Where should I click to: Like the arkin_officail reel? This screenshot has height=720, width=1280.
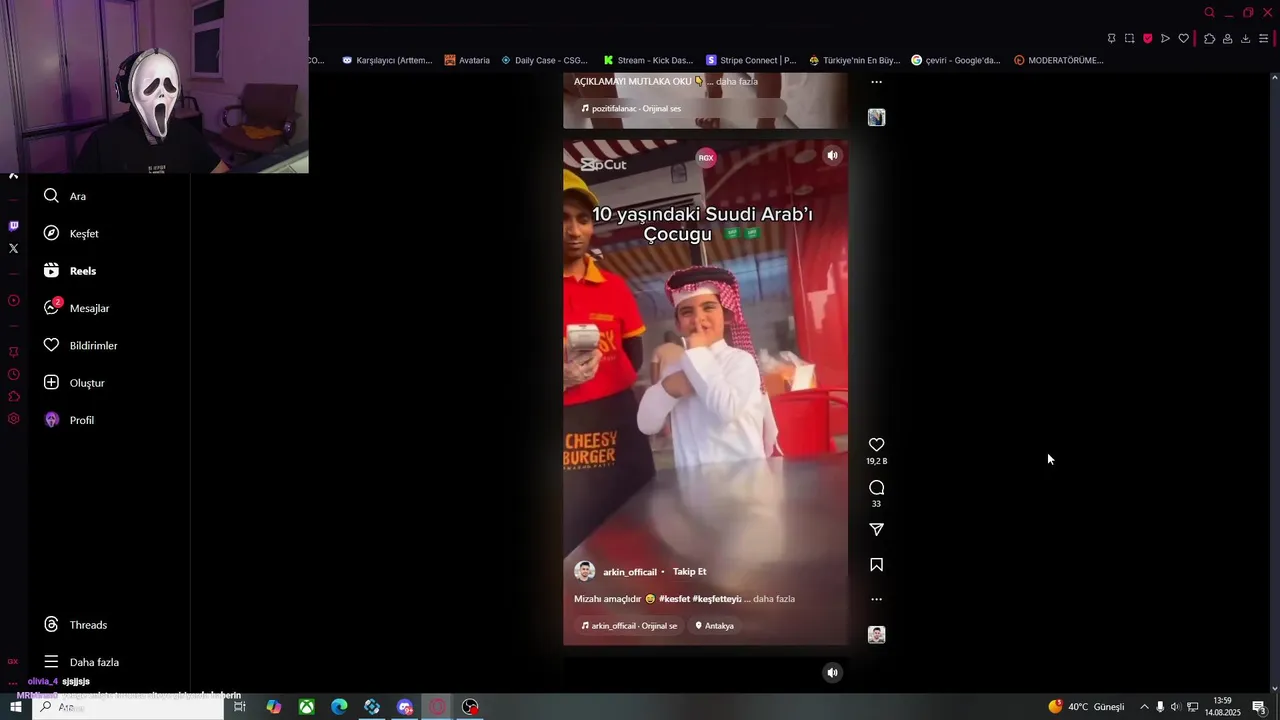click(x=876, y=445)
